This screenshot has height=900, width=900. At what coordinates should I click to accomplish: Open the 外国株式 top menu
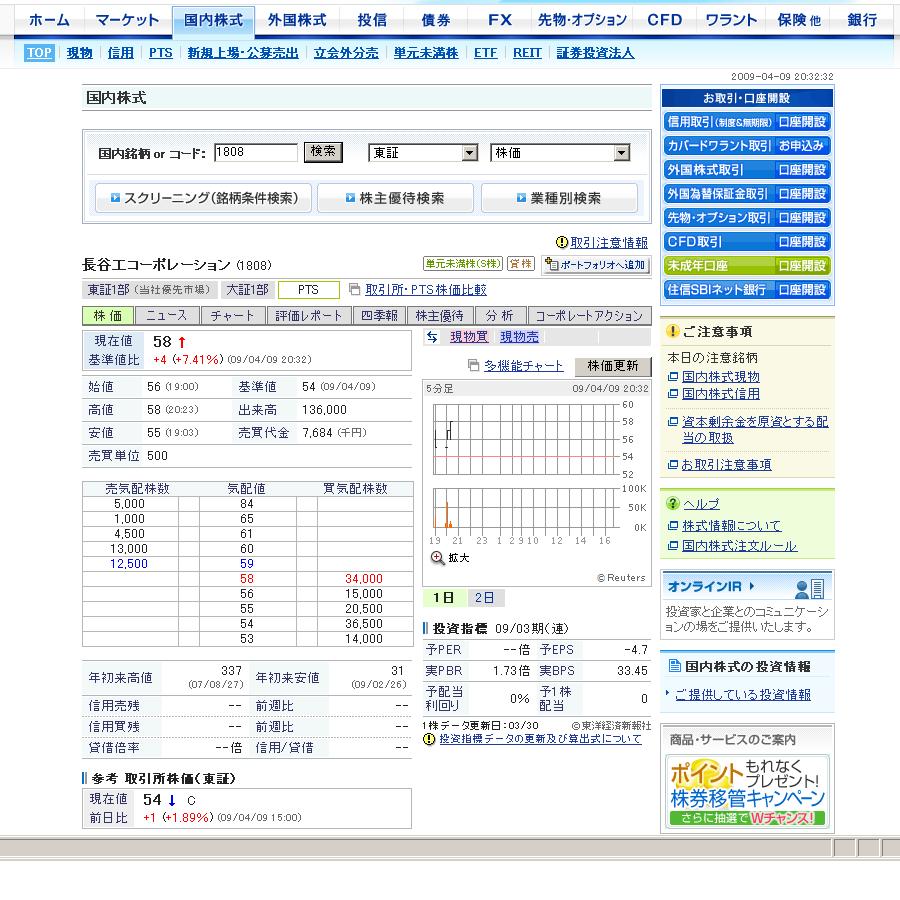[x=297, y=20]
